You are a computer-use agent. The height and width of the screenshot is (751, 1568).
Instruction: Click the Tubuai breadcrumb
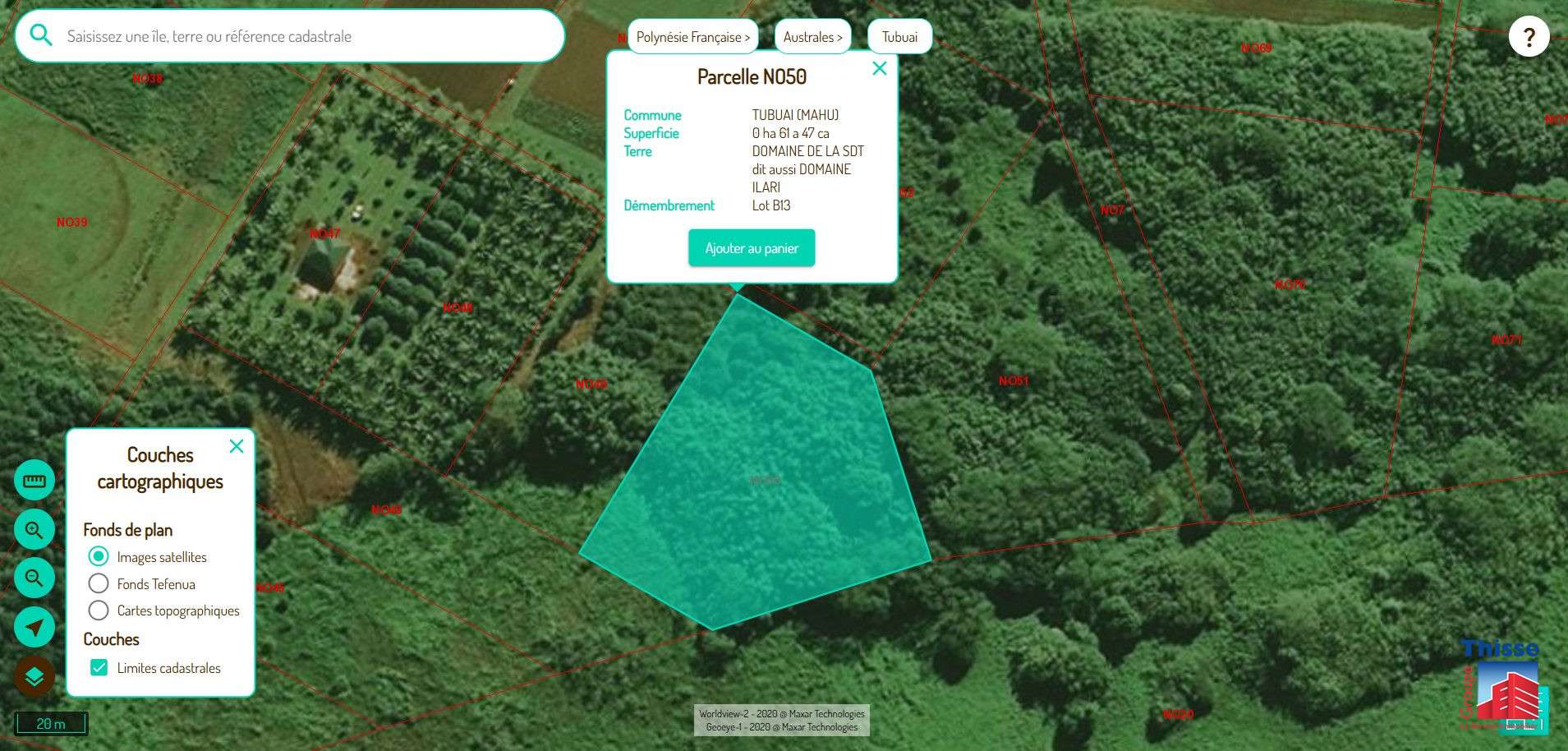click(899, 37)
